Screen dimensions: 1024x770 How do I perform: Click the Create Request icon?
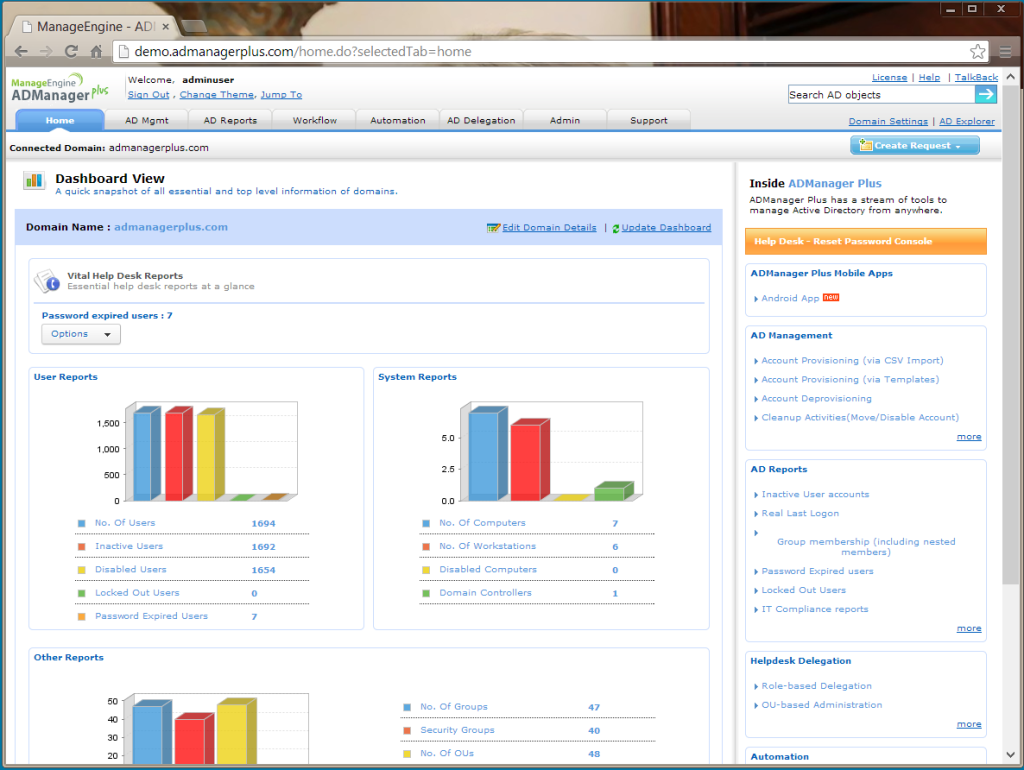[866, 145]
